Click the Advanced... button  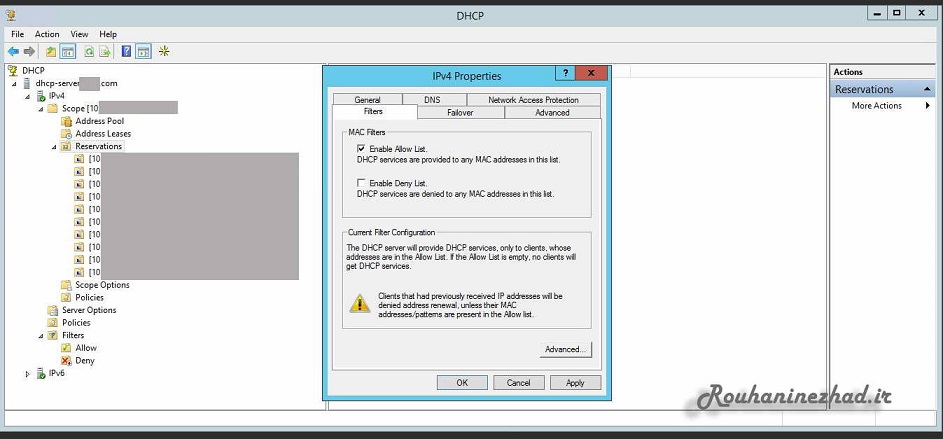tap(565, 349)
